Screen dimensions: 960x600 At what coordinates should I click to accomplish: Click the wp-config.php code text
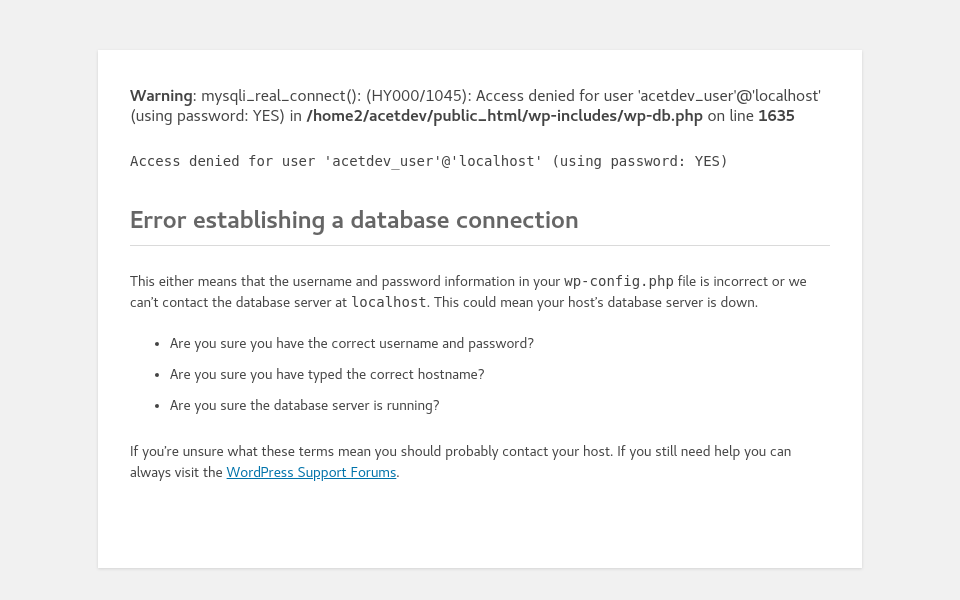[x=619, y=282]
